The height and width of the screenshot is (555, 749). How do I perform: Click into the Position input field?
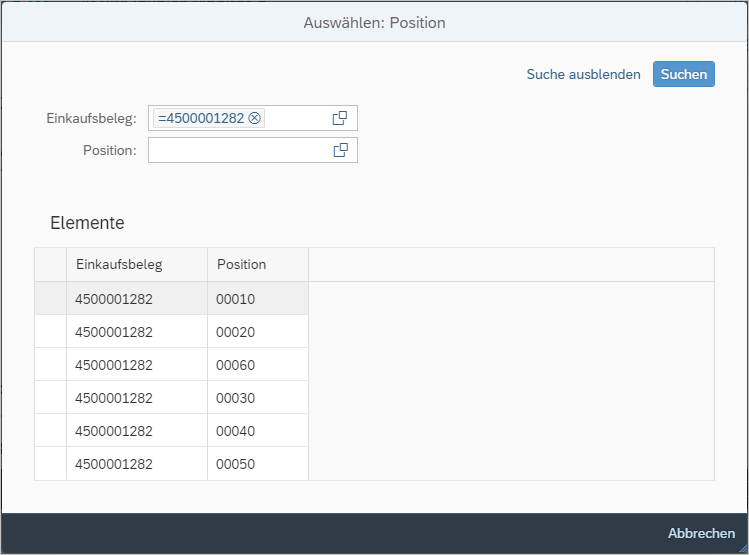238,150
